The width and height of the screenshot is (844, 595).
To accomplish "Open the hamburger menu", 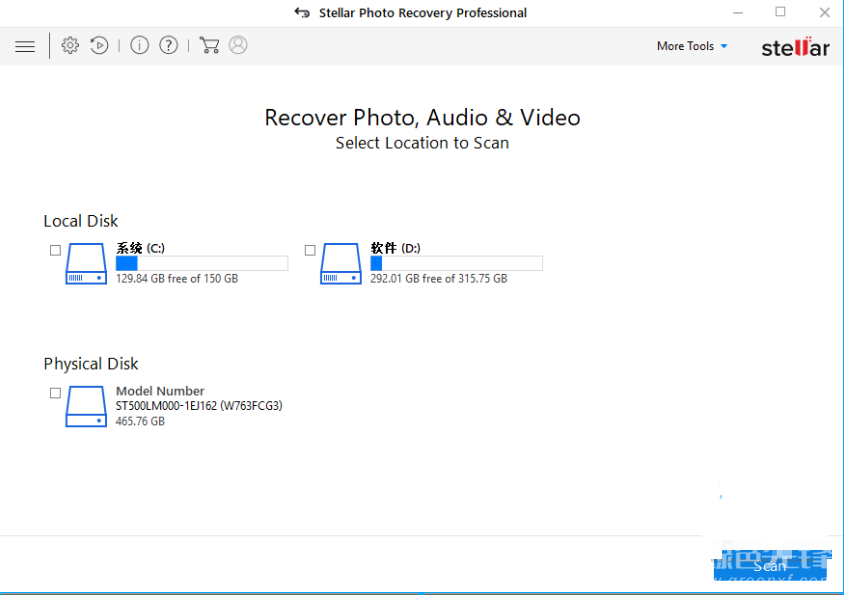I will coord(25,46).
